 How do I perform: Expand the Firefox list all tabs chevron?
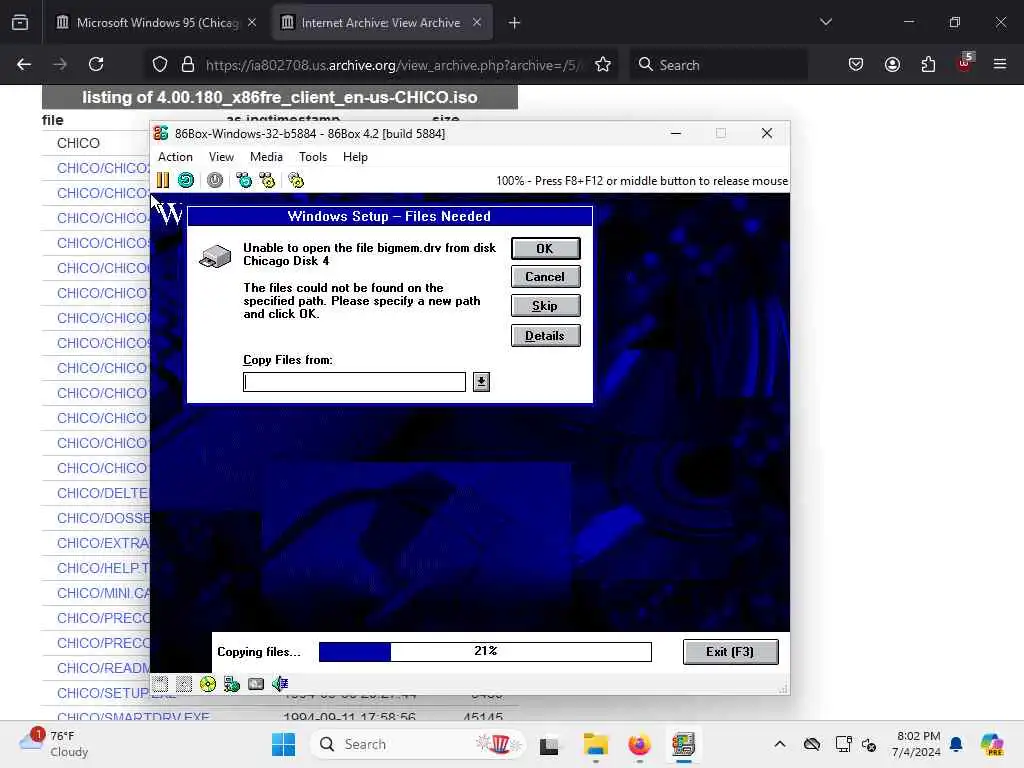(825, 23)
